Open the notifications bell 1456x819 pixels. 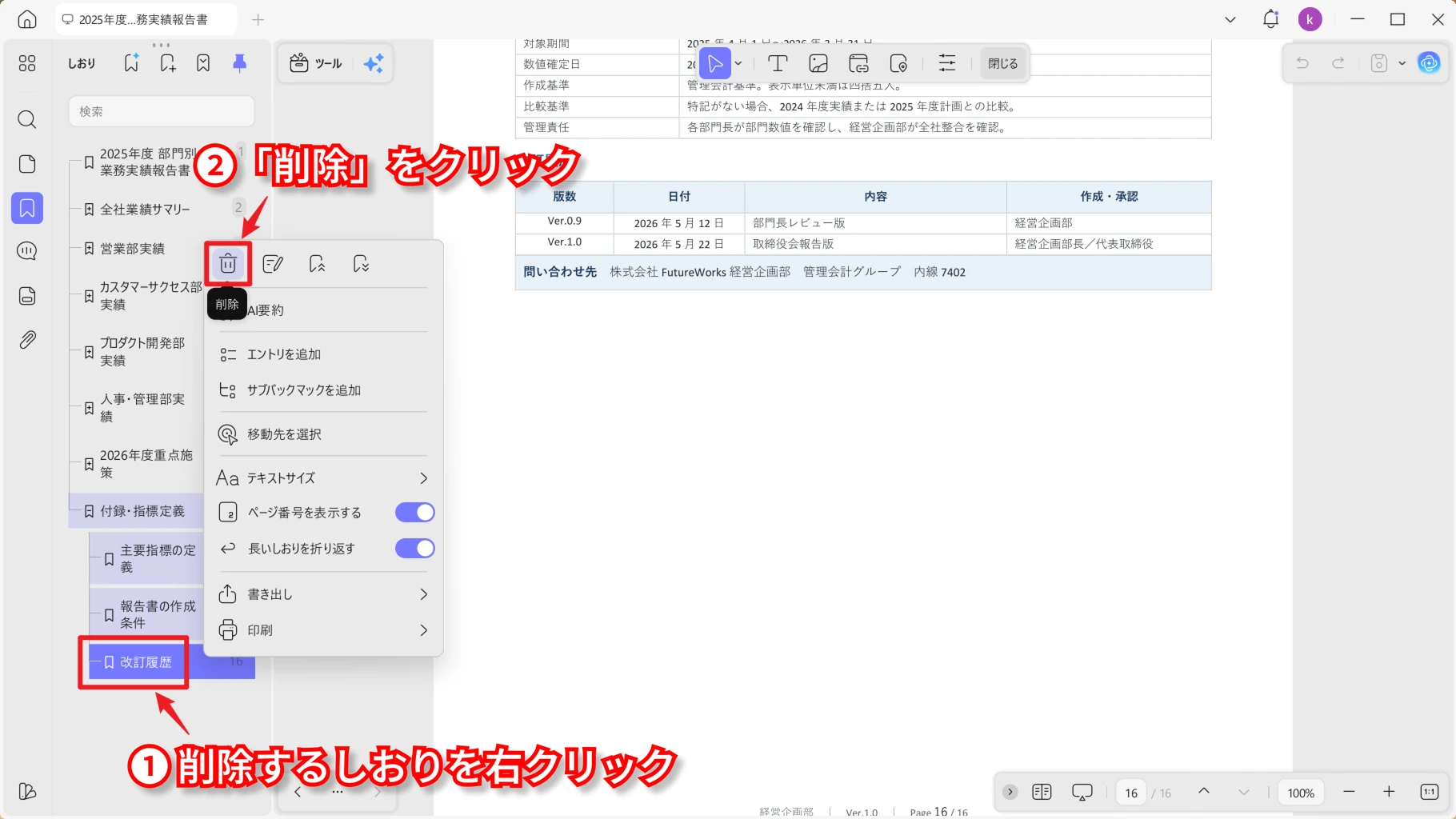point(1270,19)
